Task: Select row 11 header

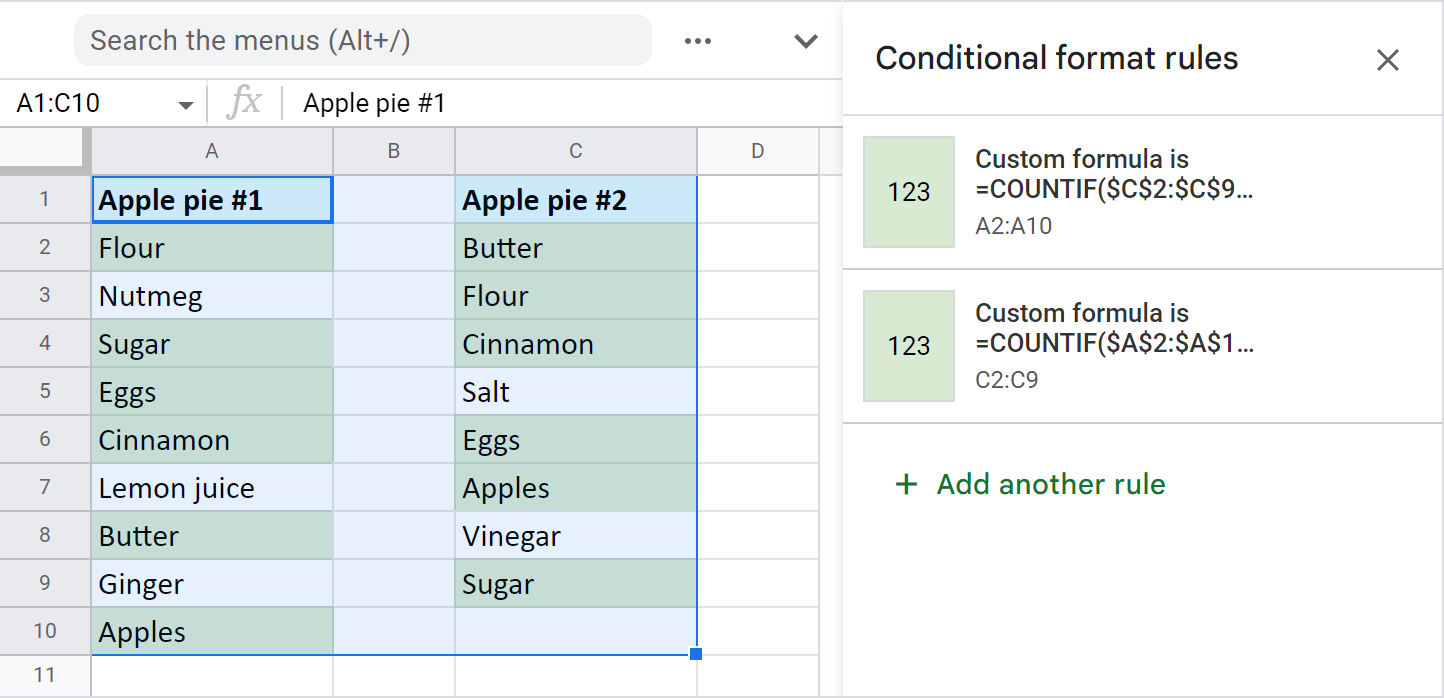Action: 45,675
